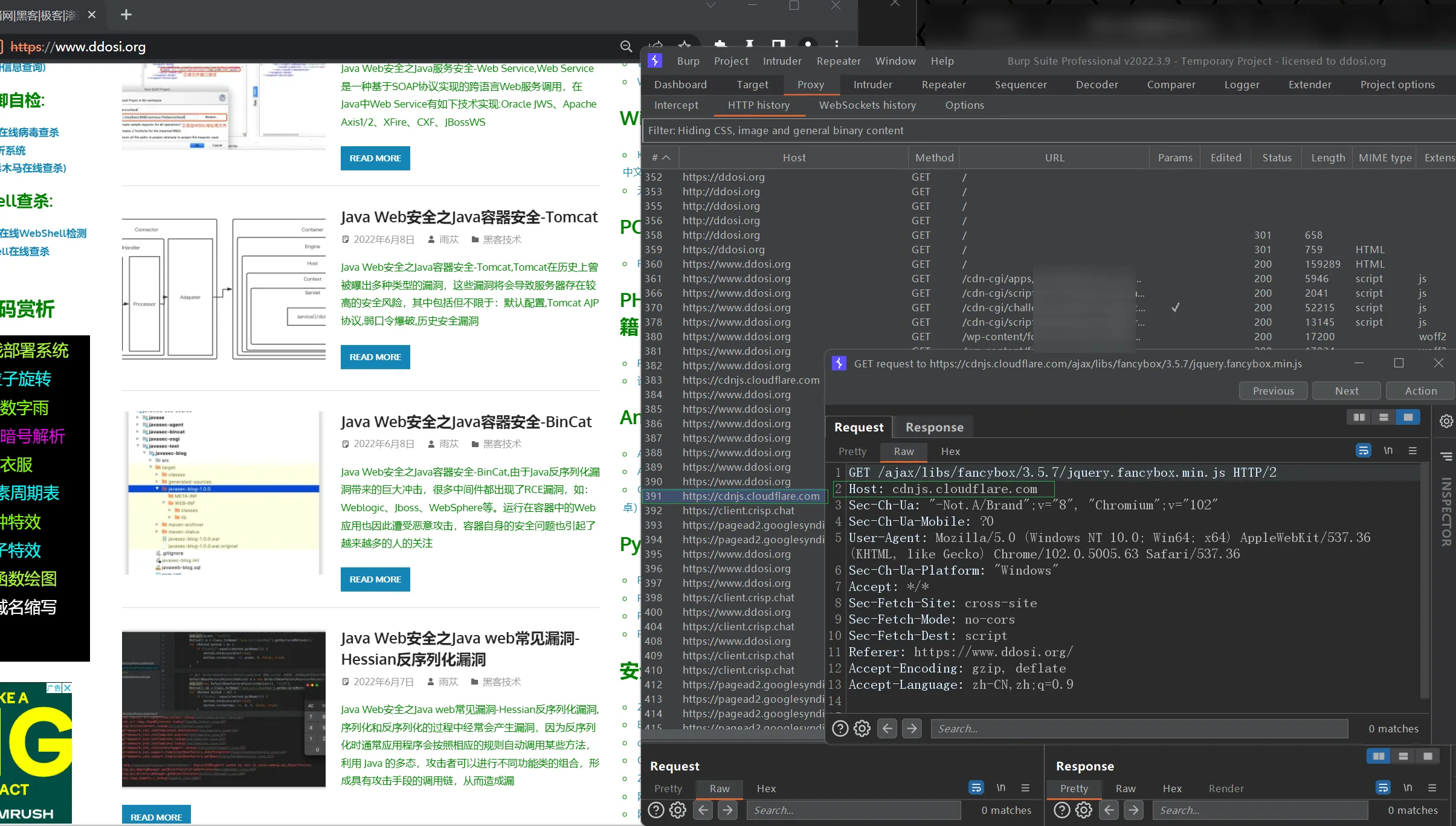This screenshot has width=1456, height=826.
Task: Select top-bottom layout icon in popup
Action: pos(1384,418)
